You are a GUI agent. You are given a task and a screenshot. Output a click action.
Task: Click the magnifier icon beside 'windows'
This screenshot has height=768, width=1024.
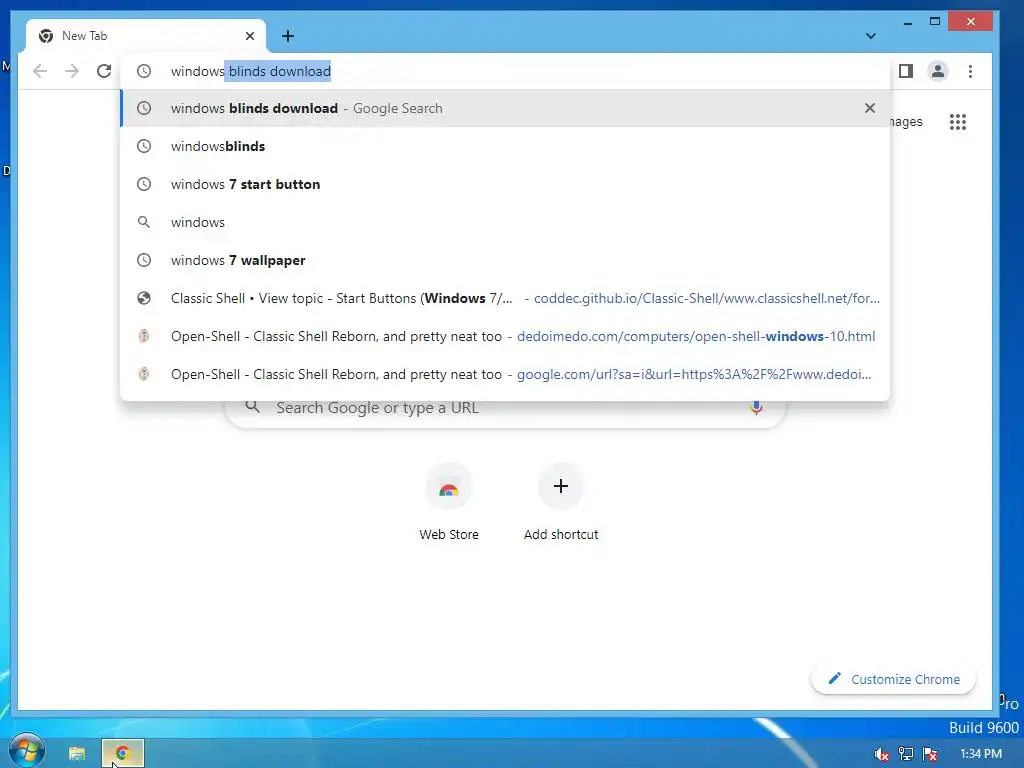(144, 222)
